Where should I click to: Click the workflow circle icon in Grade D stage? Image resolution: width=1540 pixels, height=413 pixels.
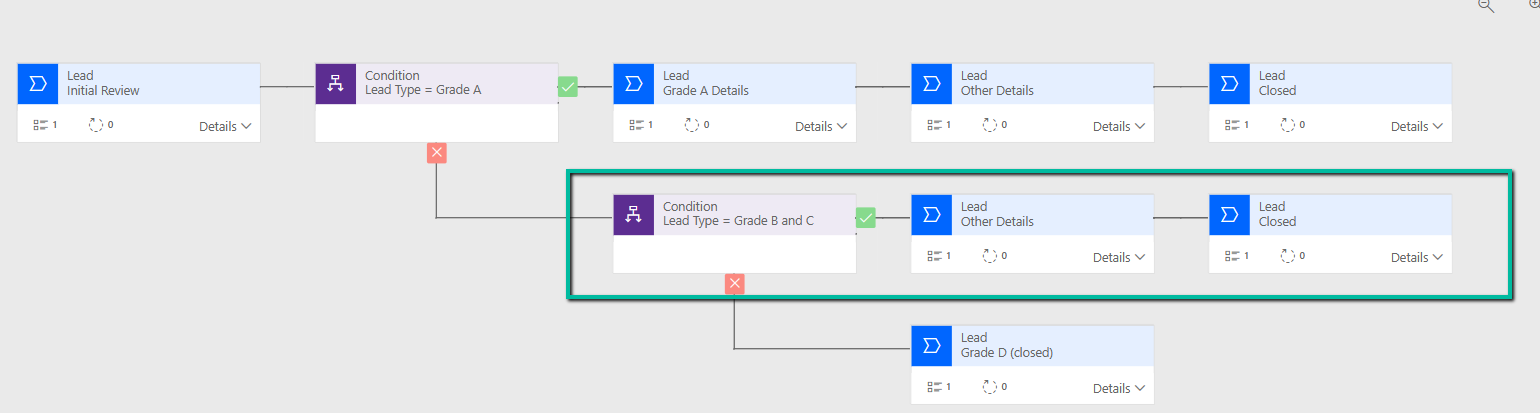coord(990,388)
